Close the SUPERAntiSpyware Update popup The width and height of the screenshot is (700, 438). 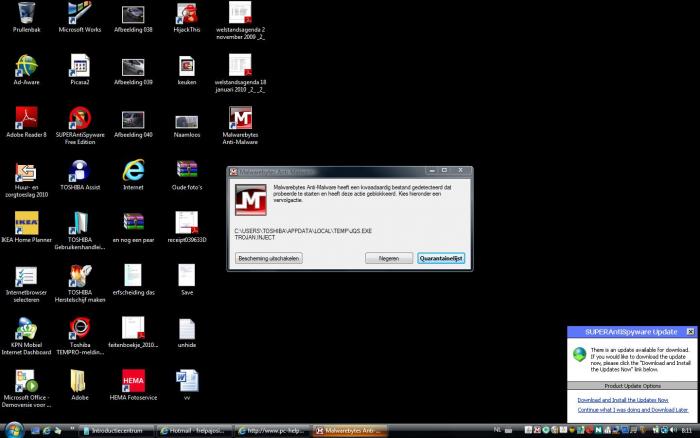(x=690, y=332)
